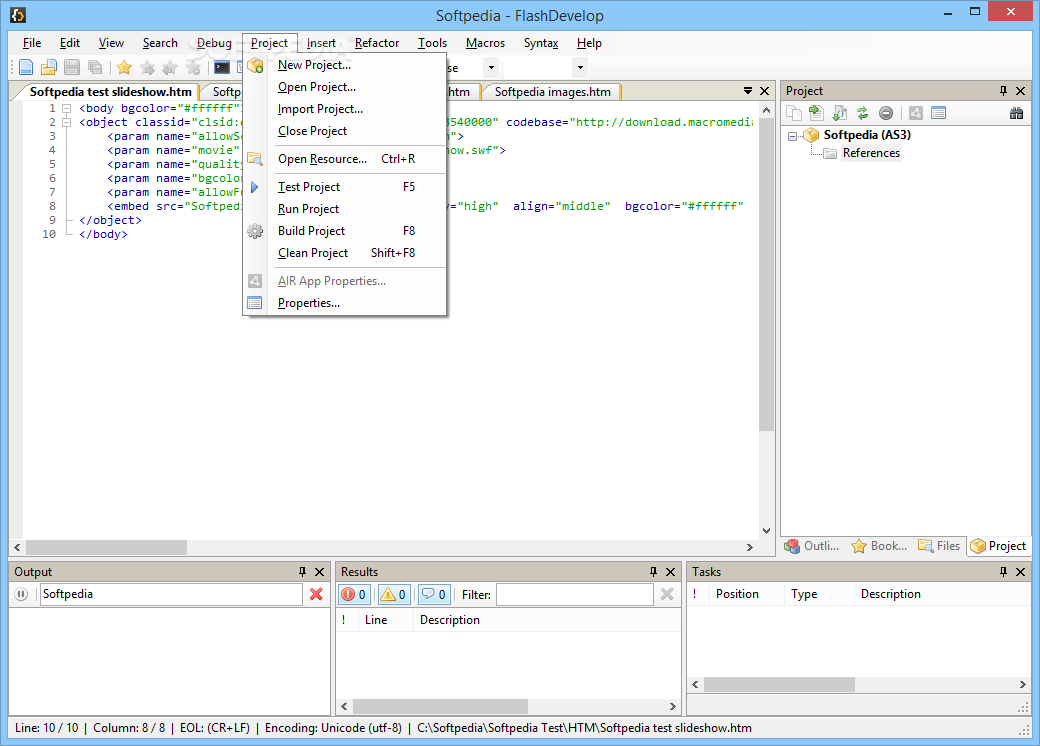
Task: Click the project properties list icon in Project toolbar
Action: coord(939,113)
